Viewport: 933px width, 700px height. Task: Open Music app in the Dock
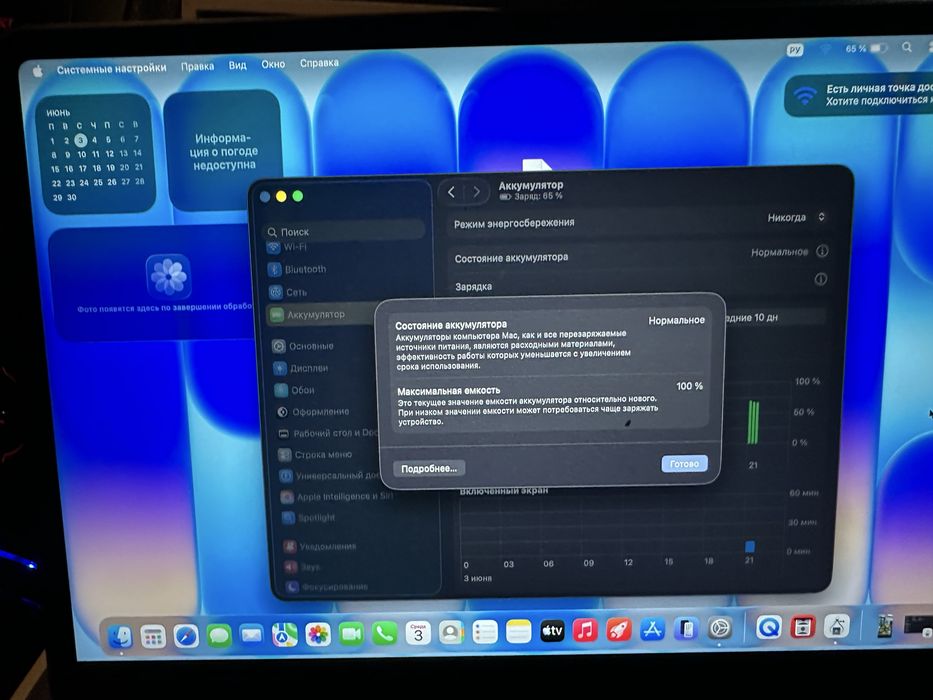point(585,630)
